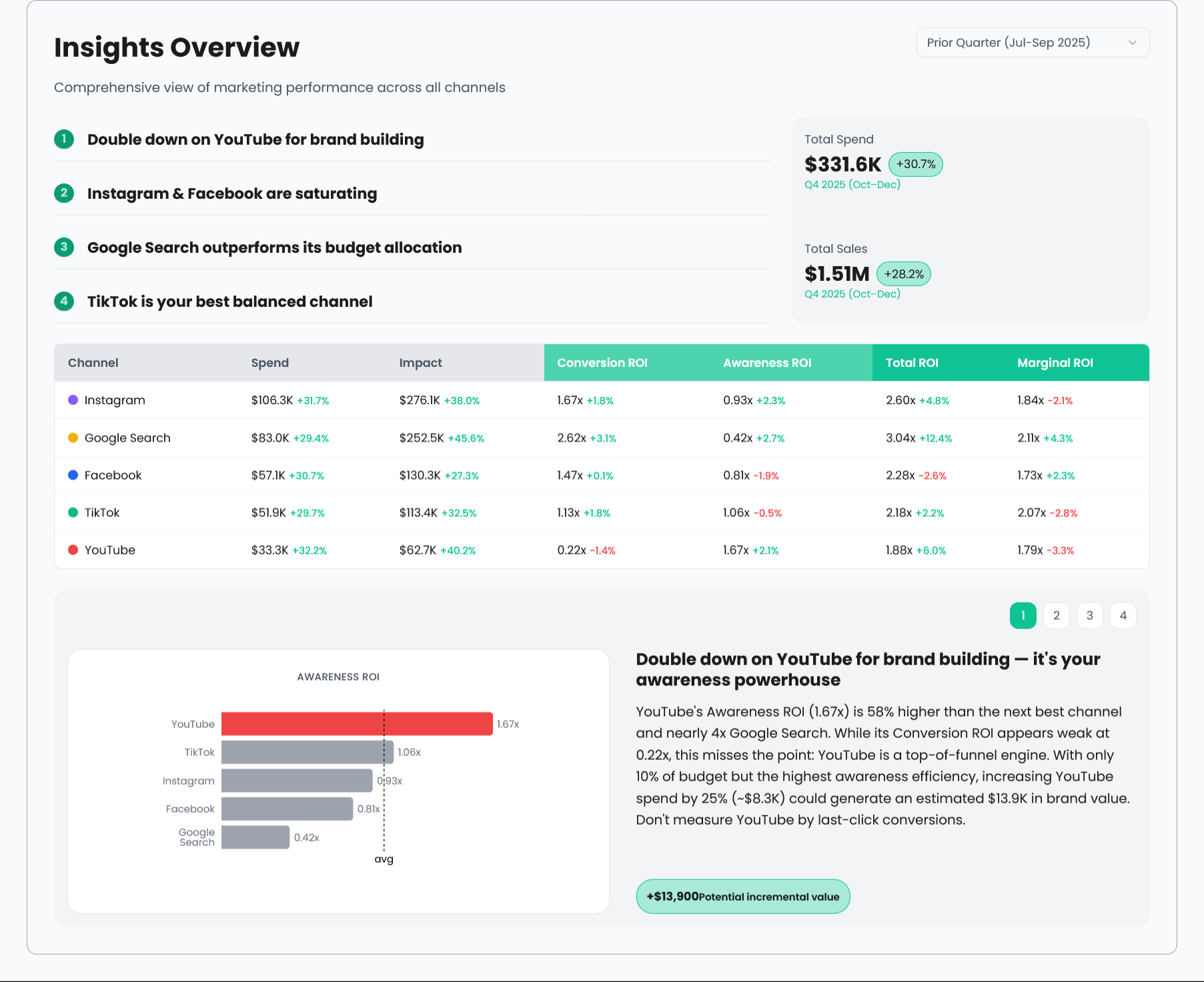Open the Instagram & Facebook saturating insight
Screen dimensions: 1204x982
point(231,193)
